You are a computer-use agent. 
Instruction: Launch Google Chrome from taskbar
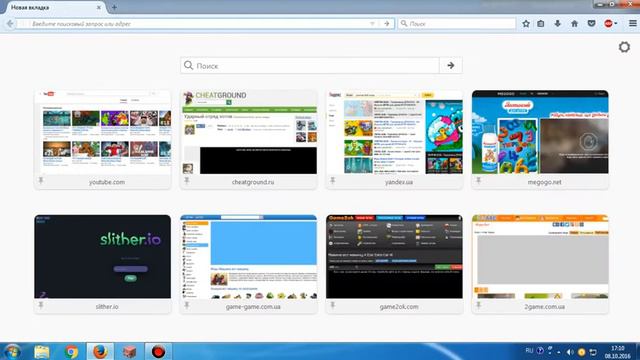[x=71, y=351]
